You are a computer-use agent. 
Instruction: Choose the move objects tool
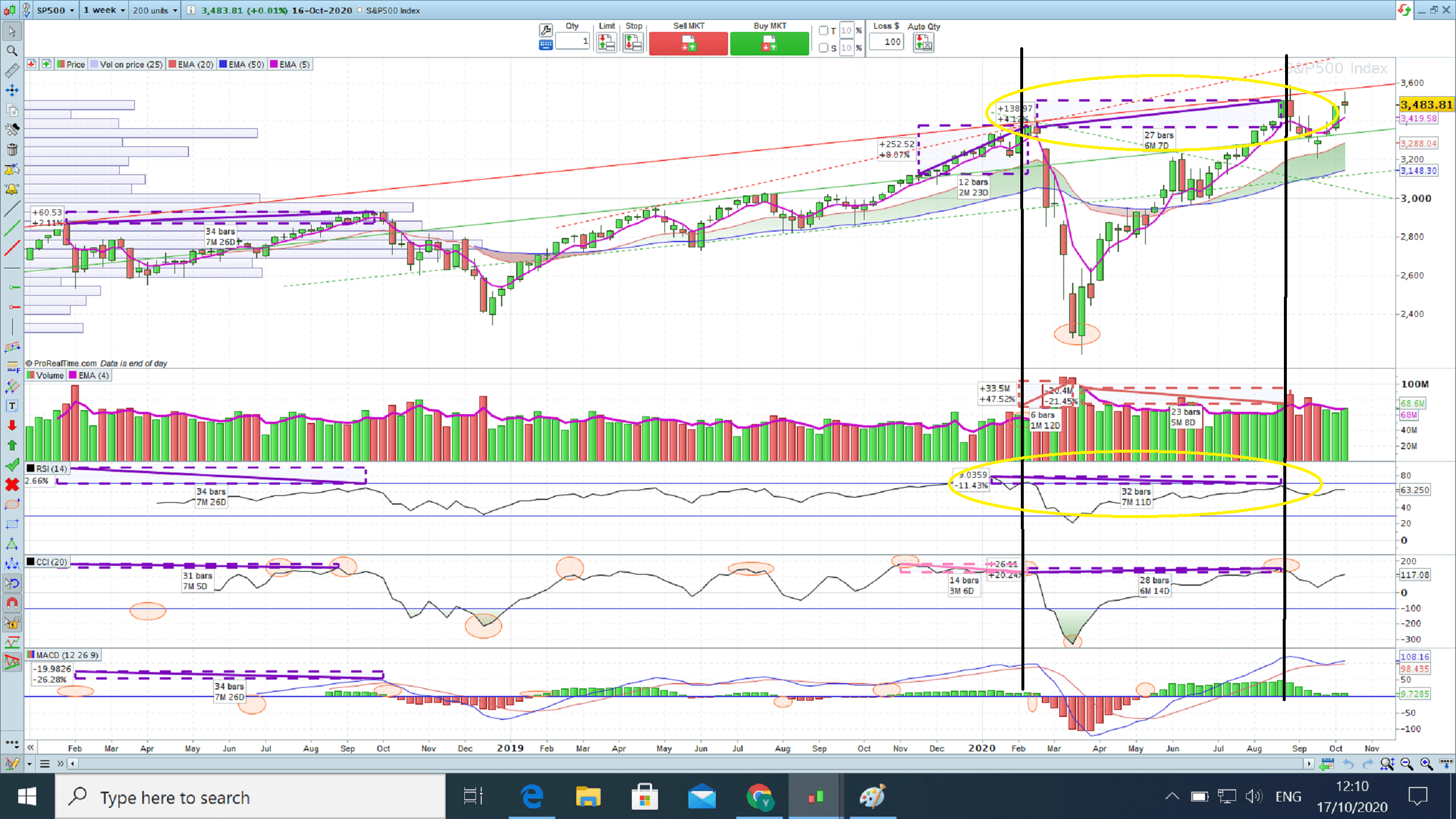12,90
